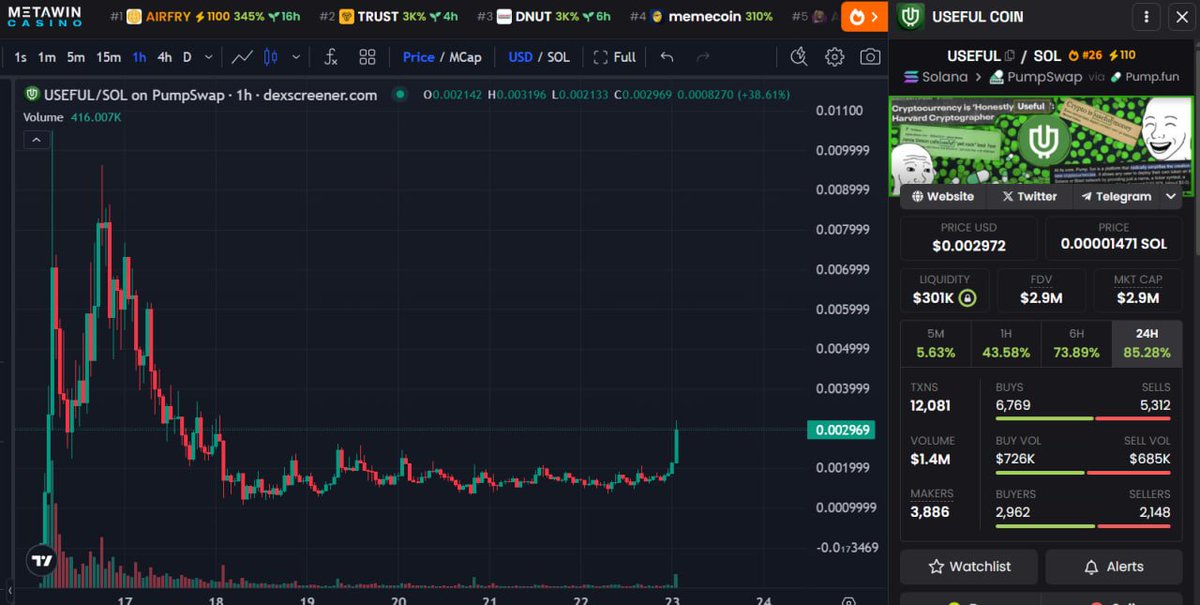Click the TradingView logo on chart

click(41, 561)
